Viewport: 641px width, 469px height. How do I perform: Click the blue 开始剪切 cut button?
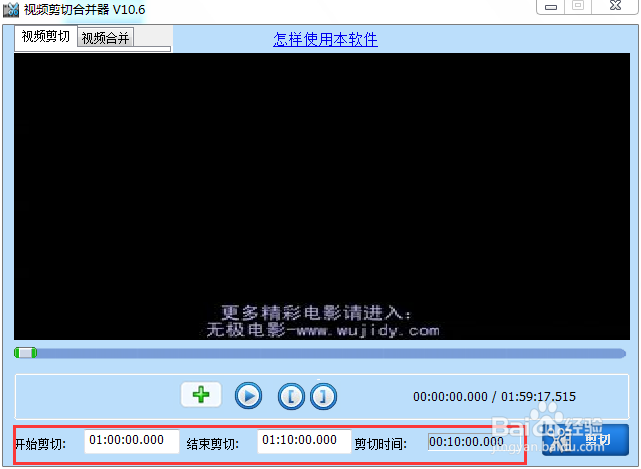tap(585, 440)
